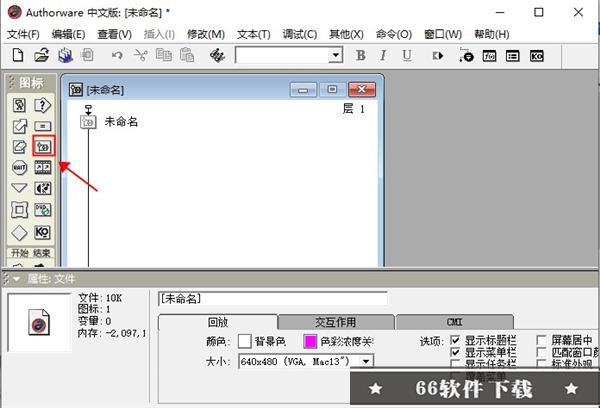Click the Cut scissors icon
600x408 pixels.
coord(140,56)
